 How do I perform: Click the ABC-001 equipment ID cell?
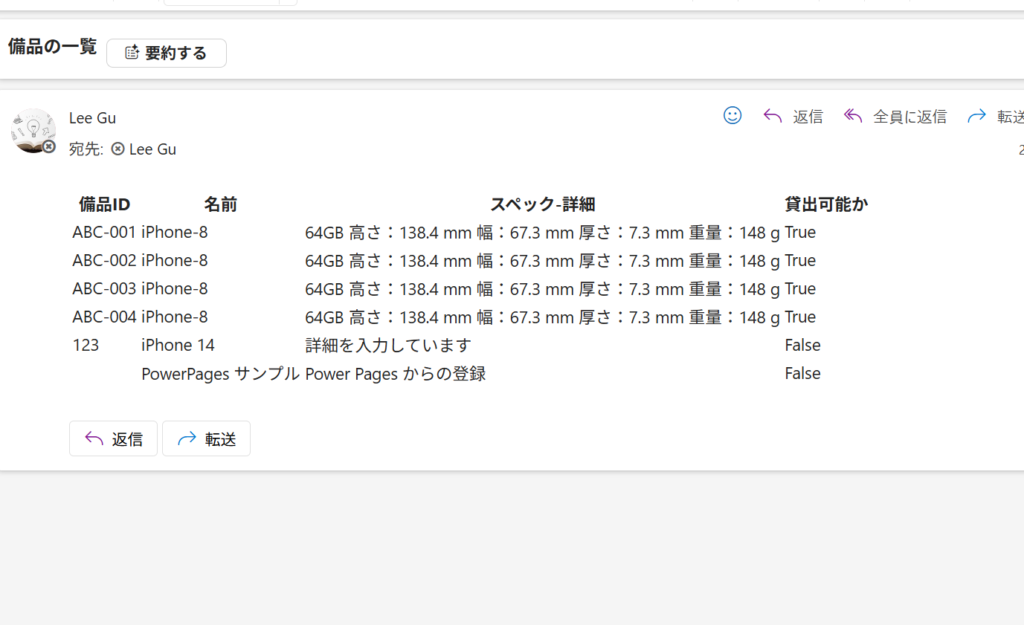point(103,232)
